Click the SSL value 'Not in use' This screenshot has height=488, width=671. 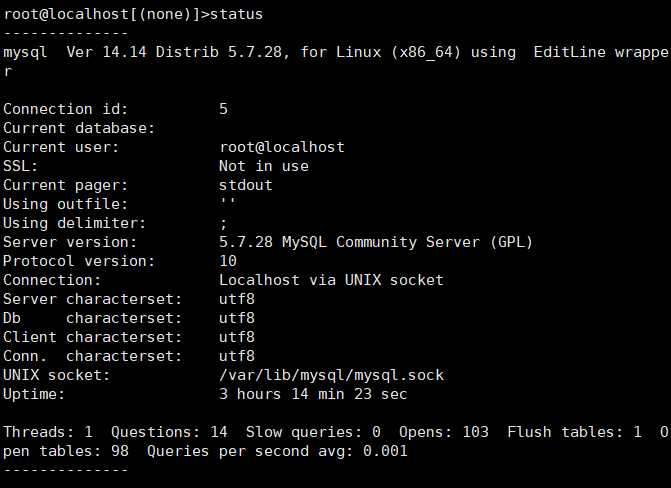click(x=263, y=166)
